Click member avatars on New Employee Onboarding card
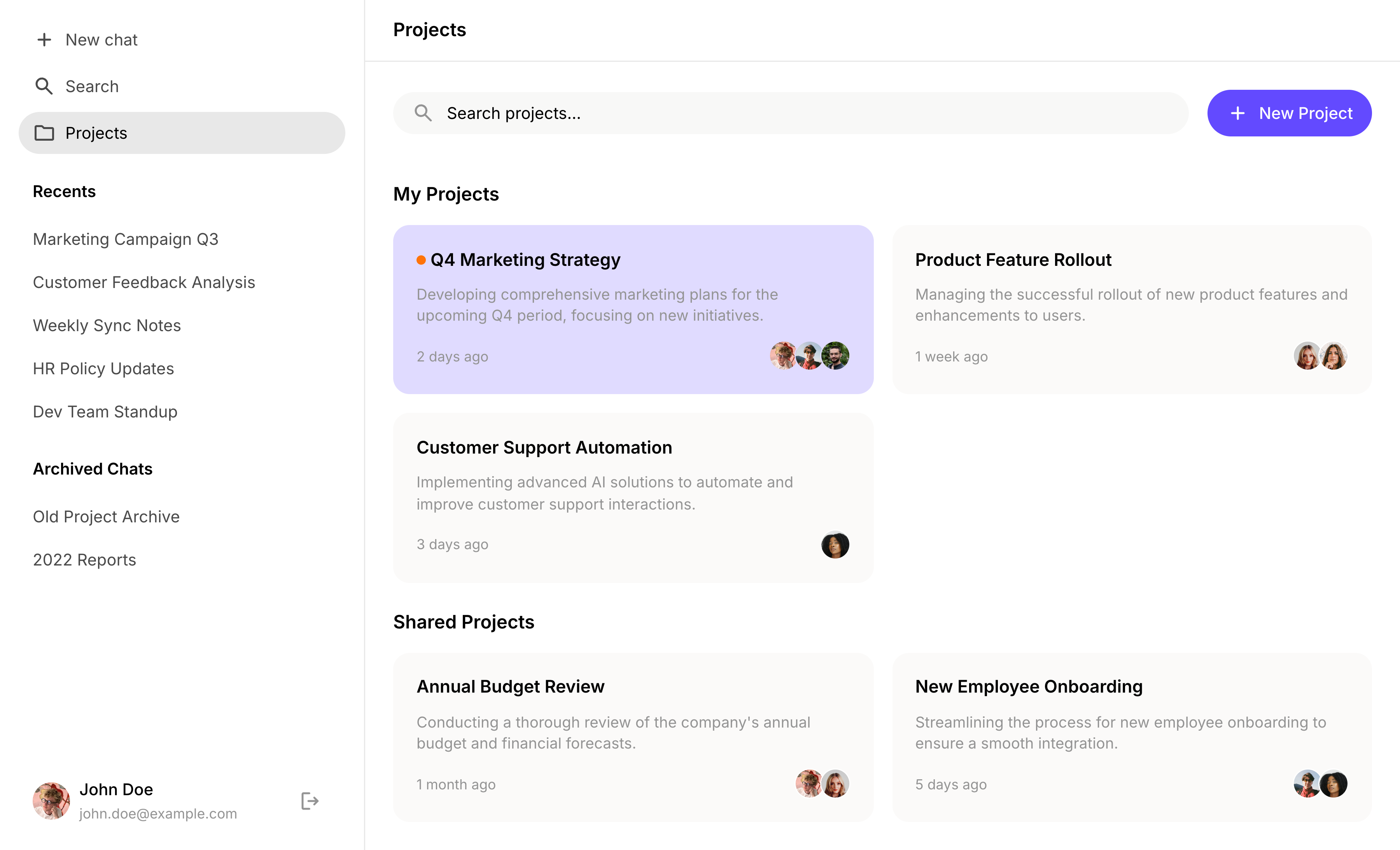This screenshot has width=1400, height=850. 1320,784
